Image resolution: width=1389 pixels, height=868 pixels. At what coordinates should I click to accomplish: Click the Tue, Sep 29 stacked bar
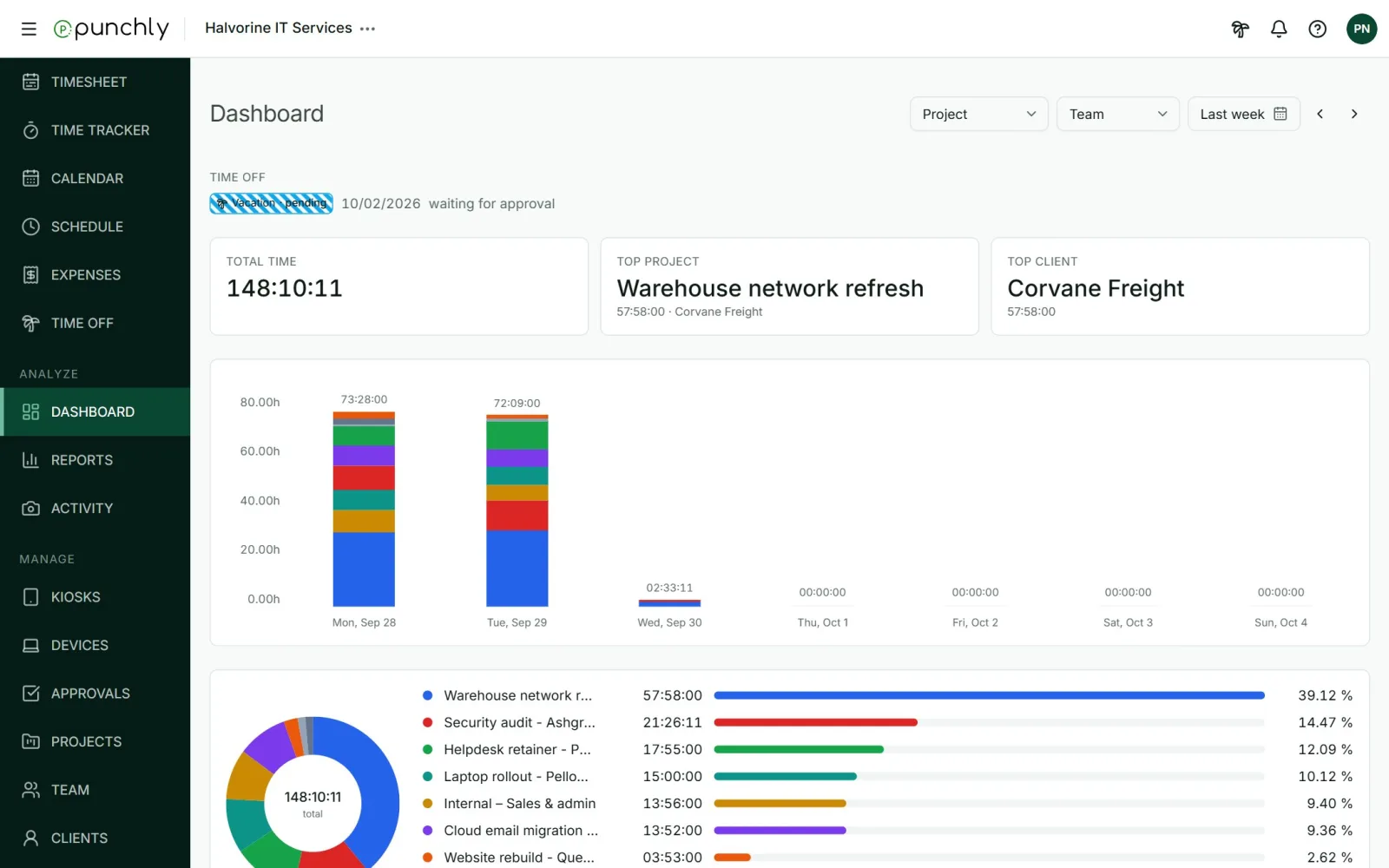tap(517, 510)
